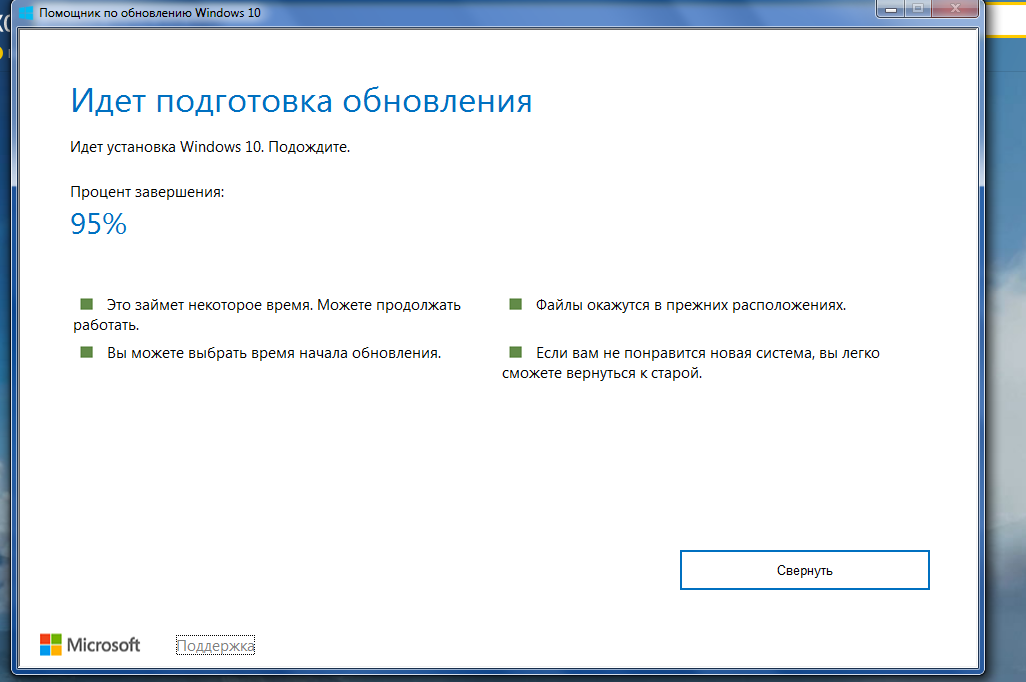Screen dimensions: 1026x682
Task: Minimize the Windows 10 update assistant window
Action: pos(891,9)
